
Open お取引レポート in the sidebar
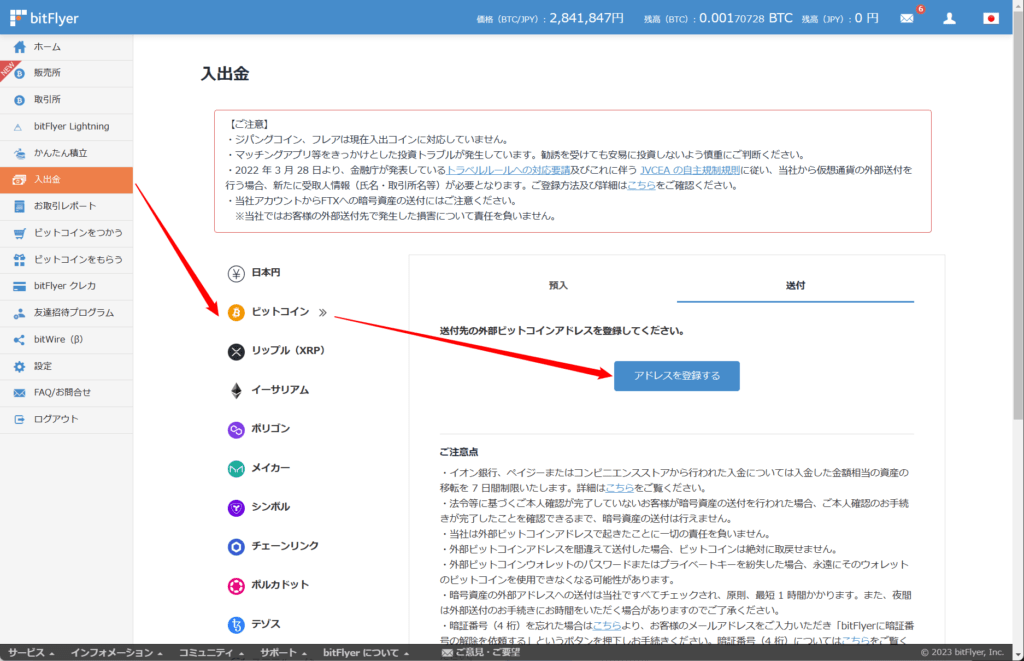[x=66, y=206]
